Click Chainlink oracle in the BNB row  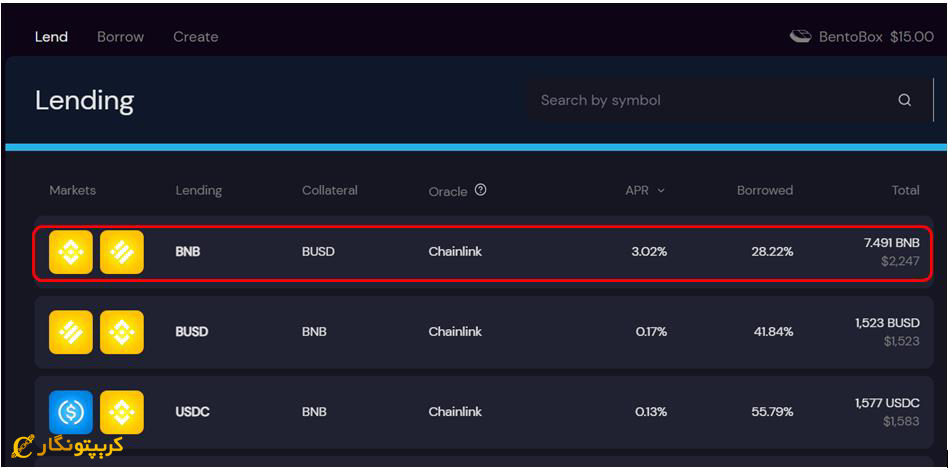tap(455, 252)
